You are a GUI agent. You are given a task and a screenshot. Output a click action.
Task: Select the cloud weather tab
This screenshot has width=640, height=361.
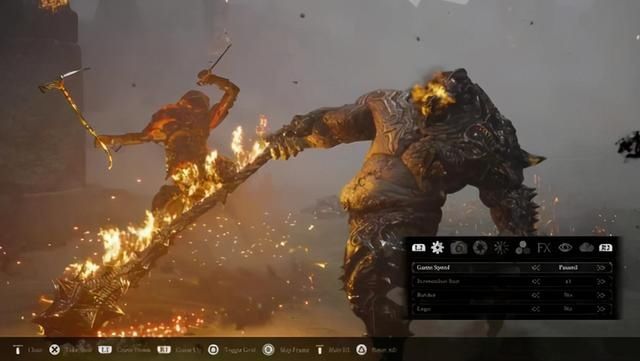pos(586,247)
